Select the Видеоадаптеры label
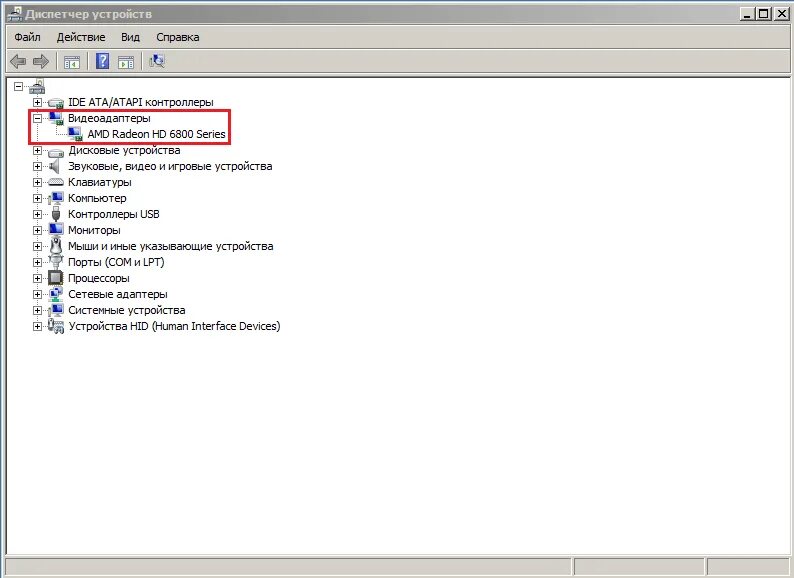The image size is (794, 578). click(109, 119)
